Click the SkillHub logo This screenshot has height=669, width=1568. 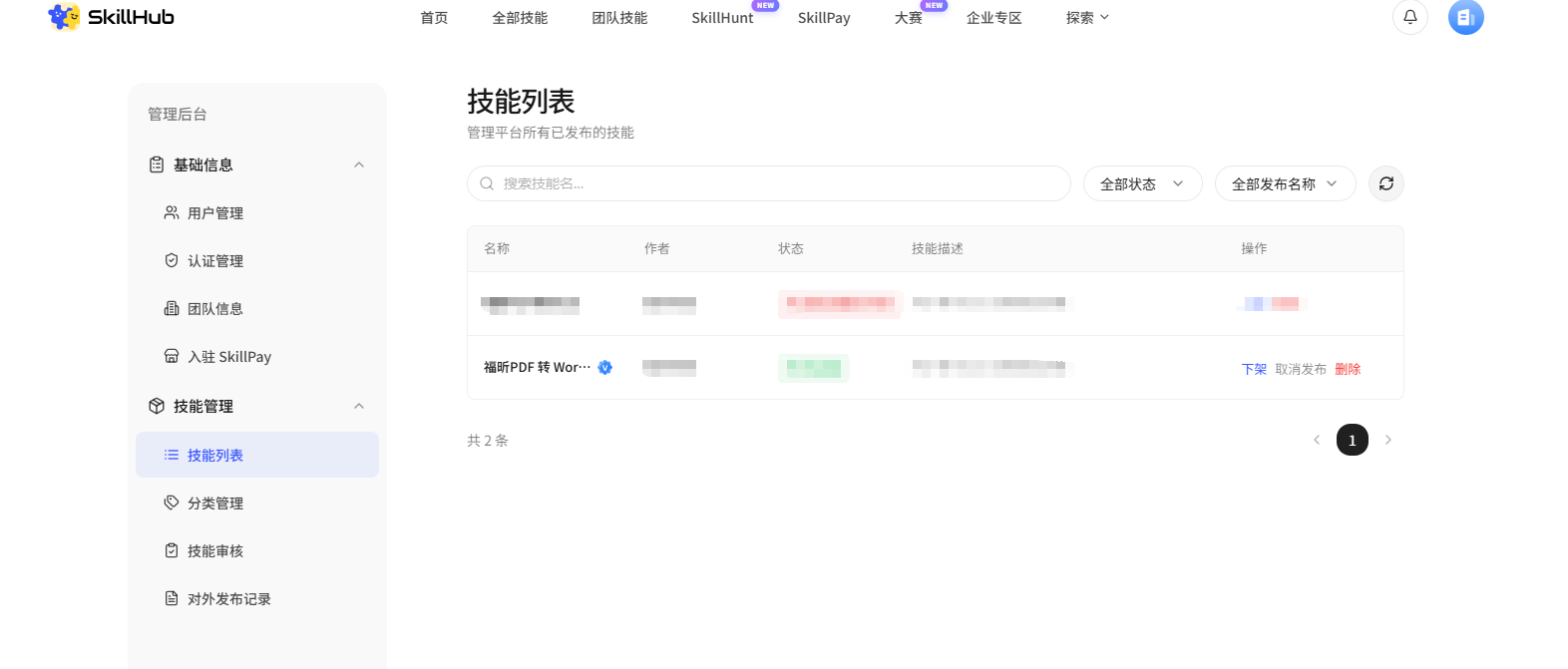click(x=111, y=17)
